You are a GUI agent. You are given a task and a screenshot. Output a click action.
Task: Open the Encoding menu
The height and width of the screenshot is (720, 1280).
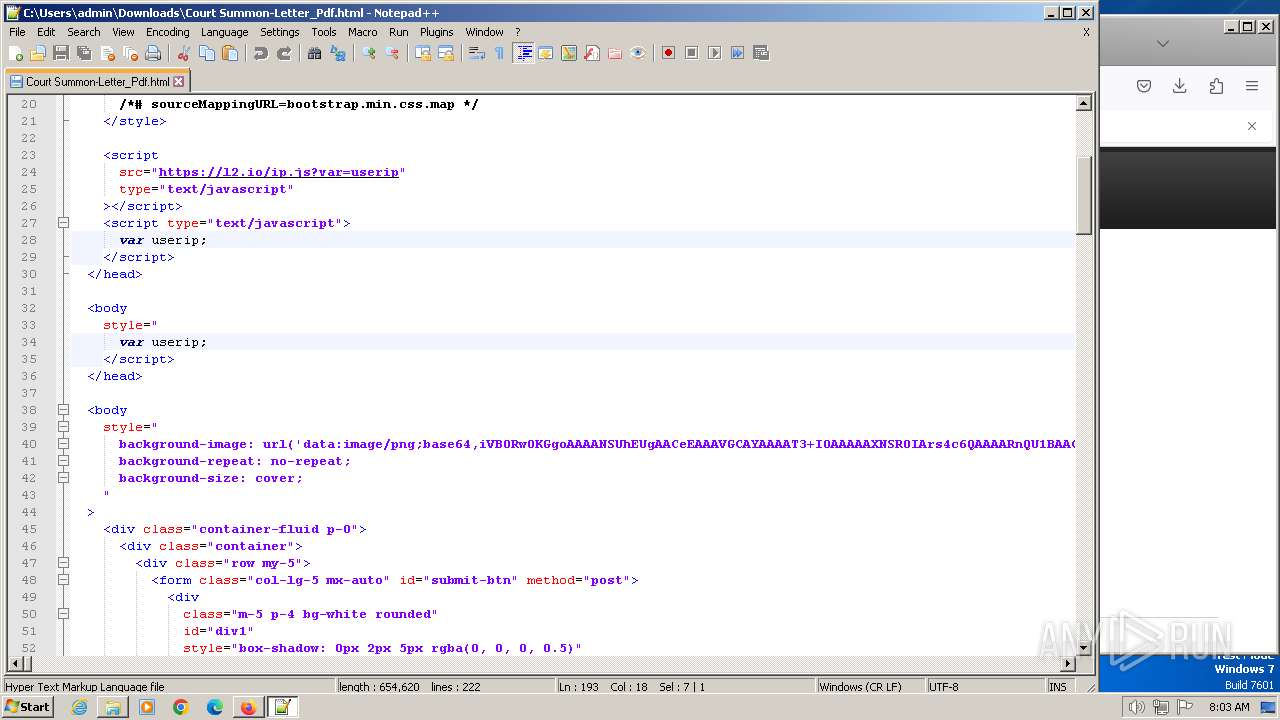(x=167, y=32)
